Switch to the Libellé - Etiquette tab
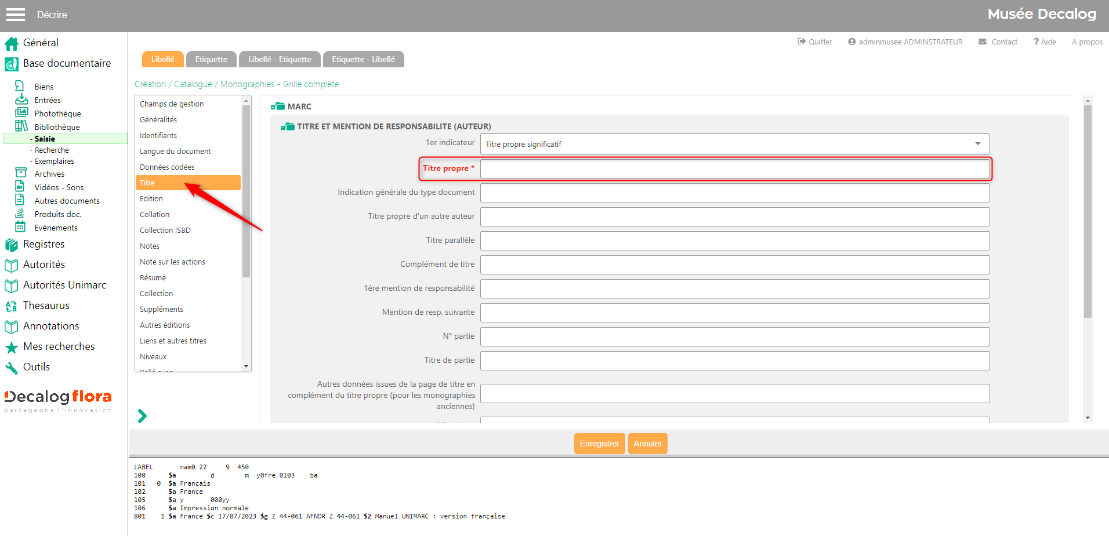 click(280, 60)
